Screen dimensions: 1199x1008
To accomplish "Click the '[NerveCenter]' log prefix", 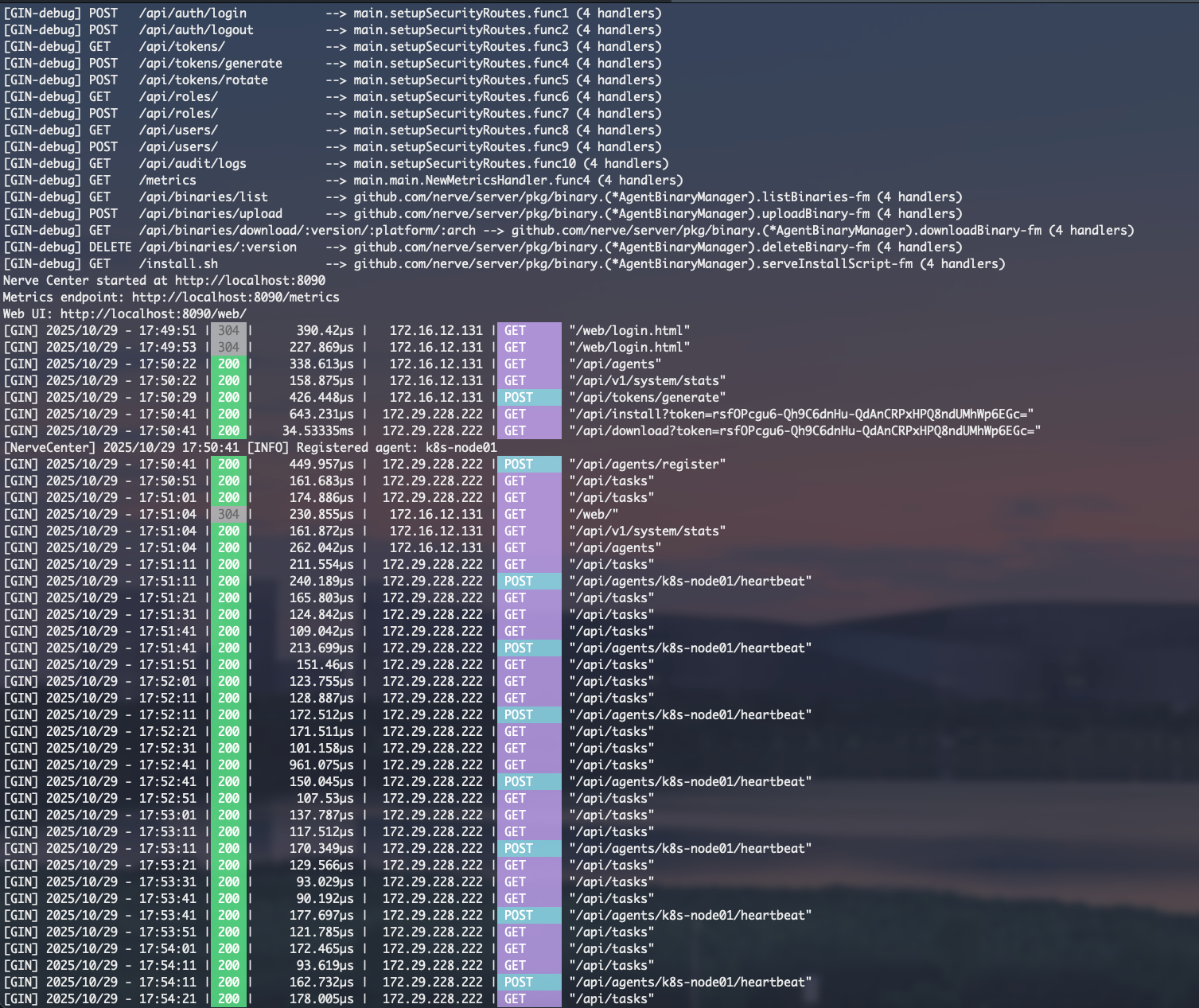I will click(49, 447).
